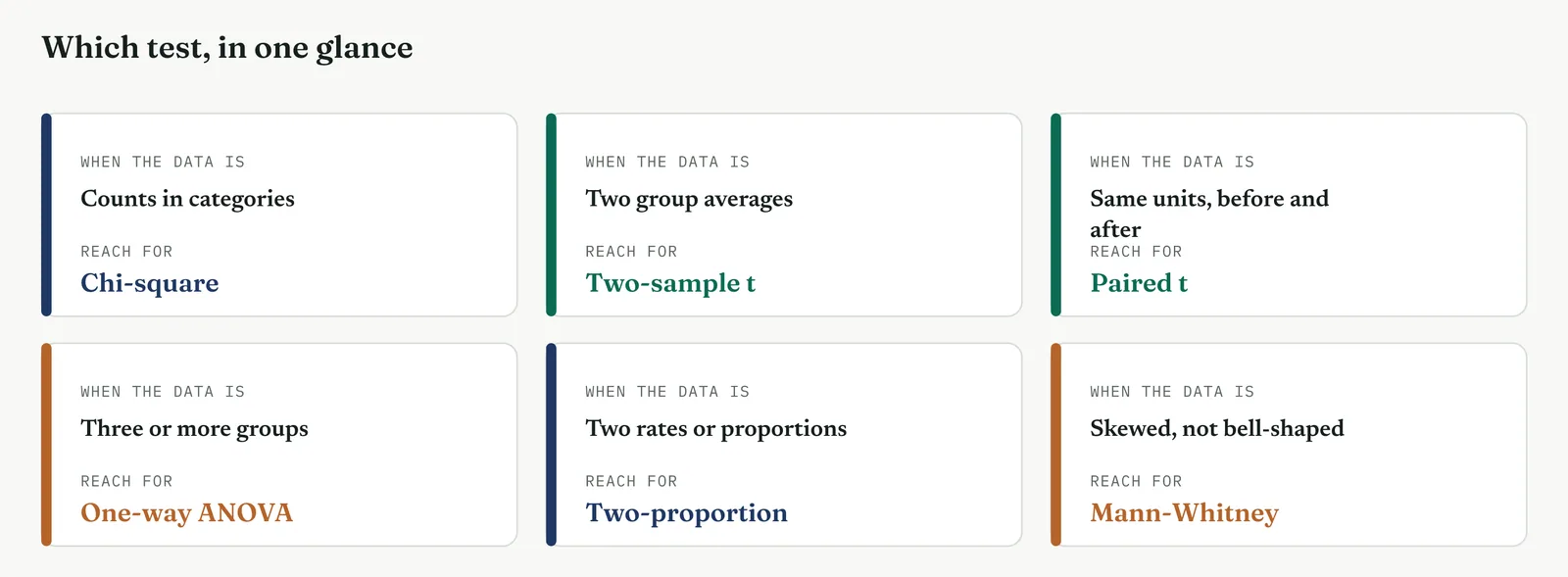This screenshot has width=1568, height=577.
Task: Click Three or more groups heading
Action: [x=194, y=429]
